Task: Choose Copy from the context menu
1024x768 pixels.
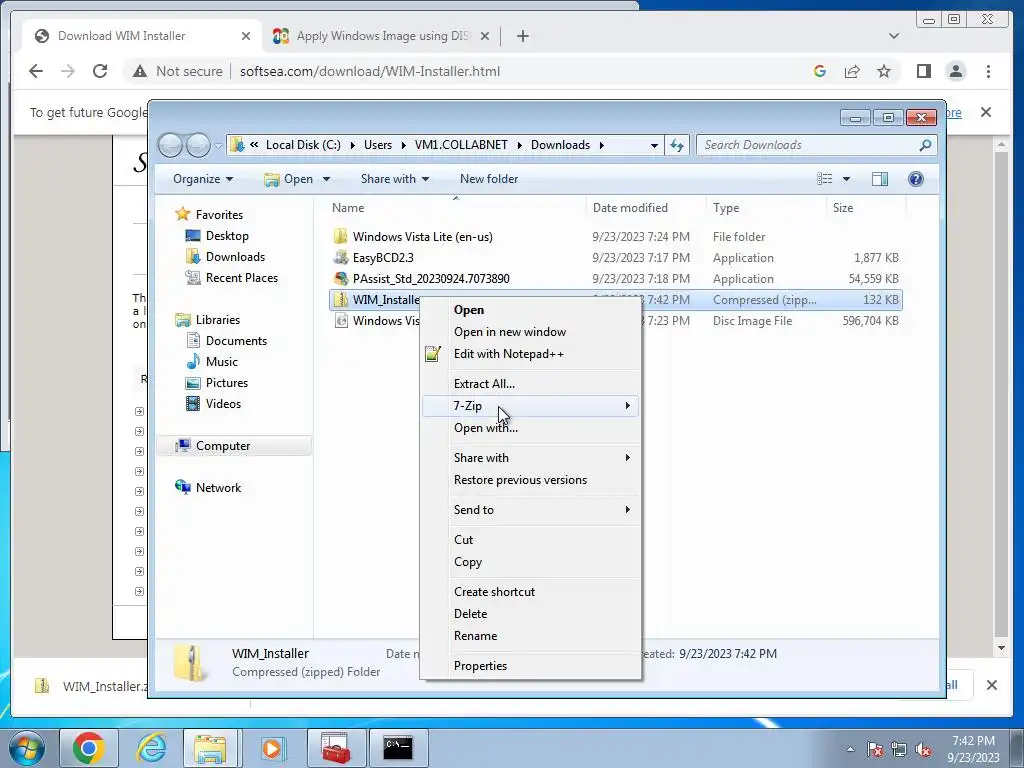Action: point(530,562)
